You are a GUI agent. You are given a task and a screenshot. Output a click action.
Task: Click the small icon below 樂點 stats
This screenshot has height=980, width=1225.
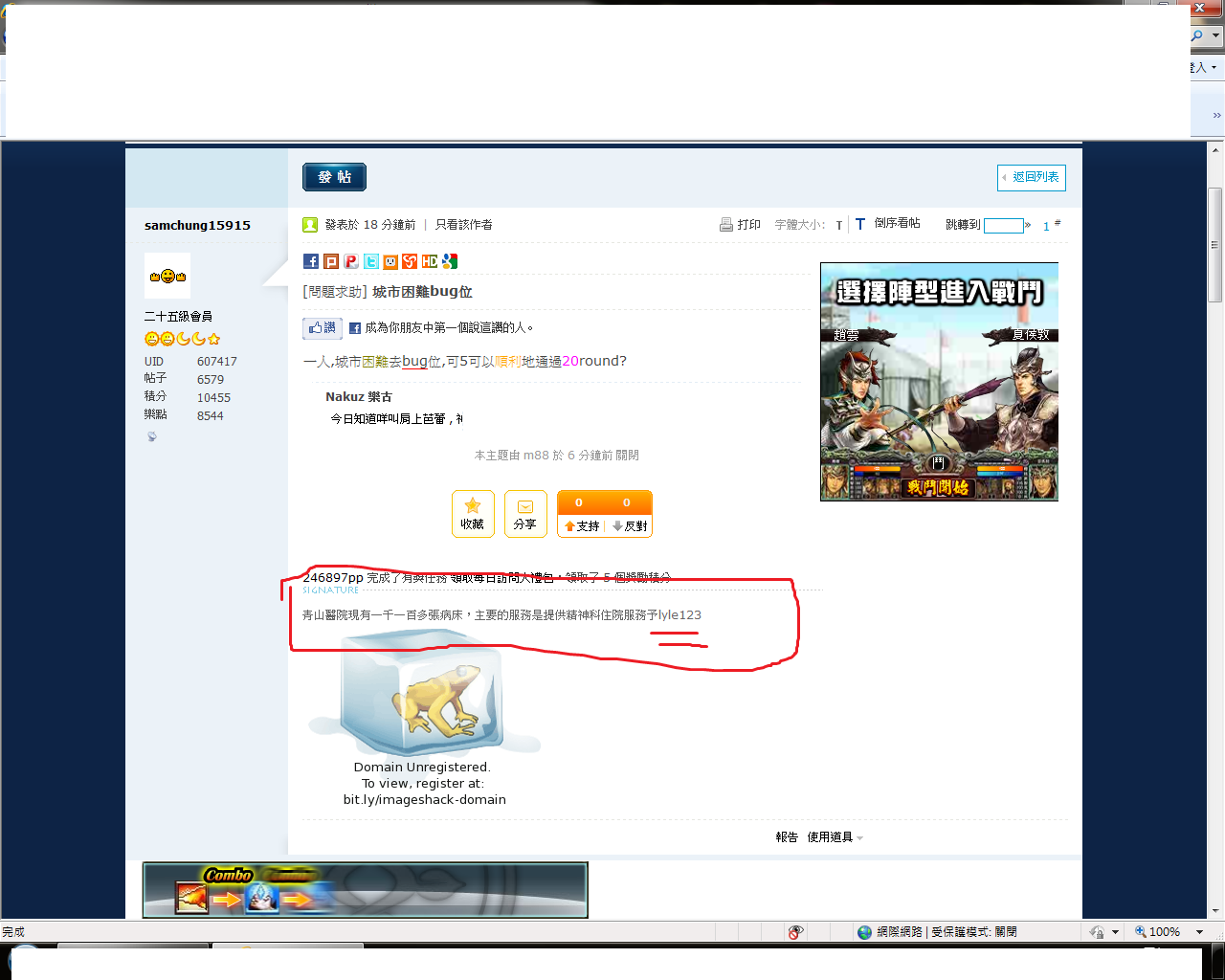[152, 436]
